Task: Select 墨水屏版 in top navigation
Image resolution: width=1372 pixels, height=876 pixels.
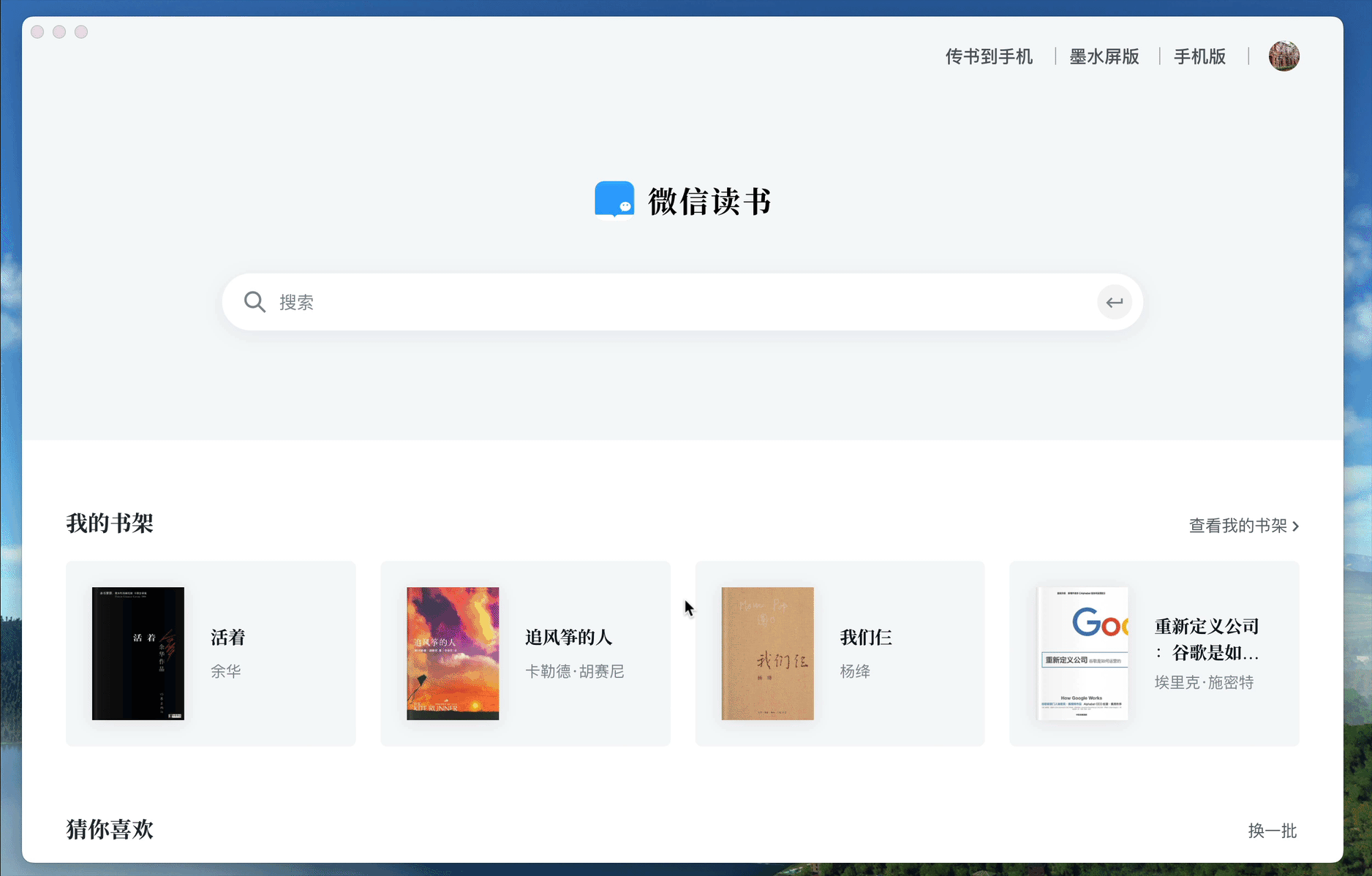Action: click(x=1104, y=56)
